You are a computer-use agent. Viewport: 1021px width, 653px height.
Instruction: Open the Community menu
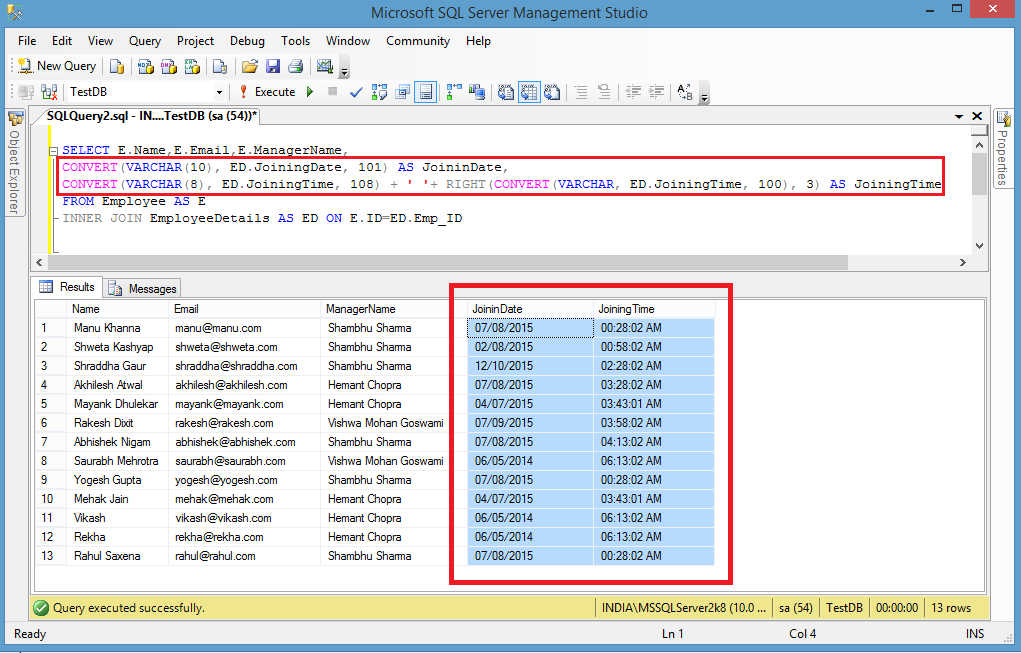418,41
